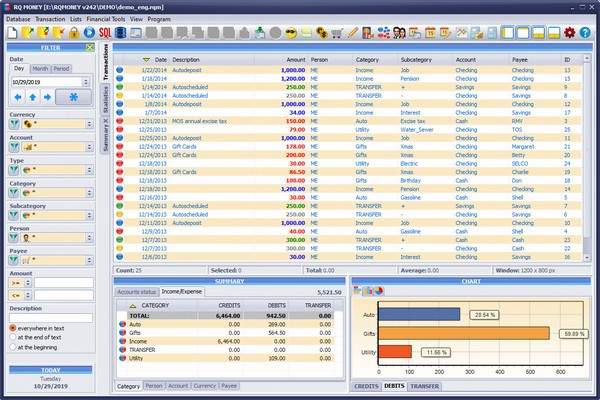Click the SQL icon in the toolbar
The image size is (600, 400).
pyautogui.click(x=104, y=32)
